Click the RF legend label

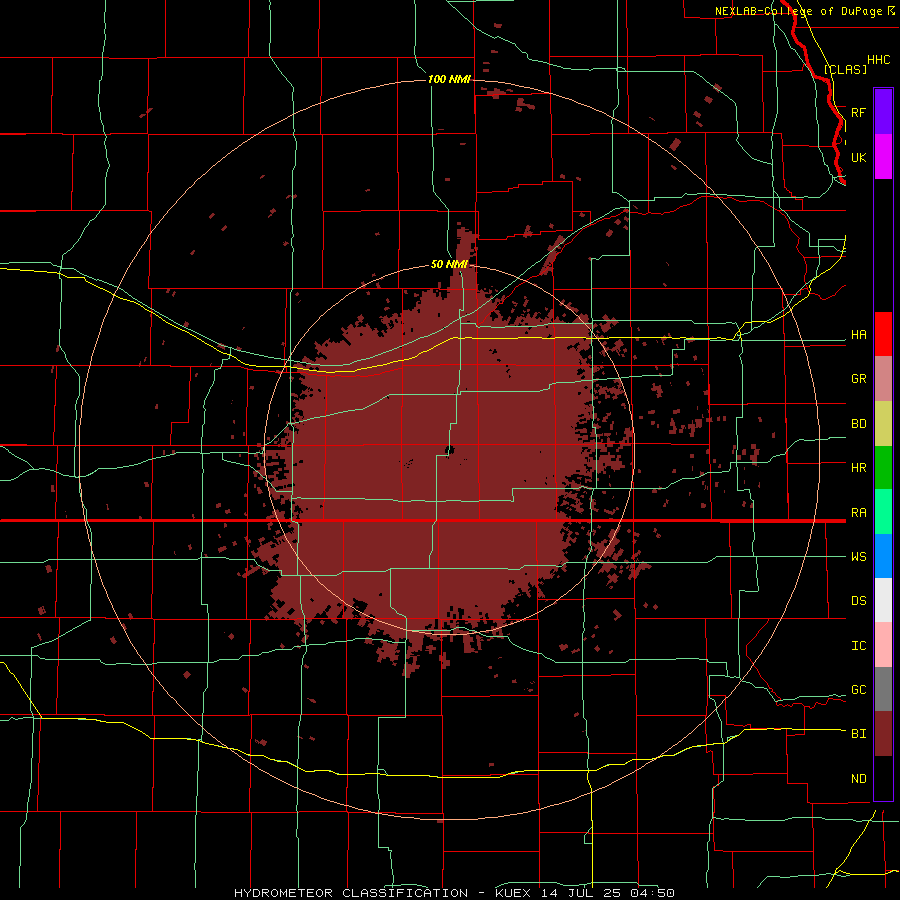click(858, 112)
